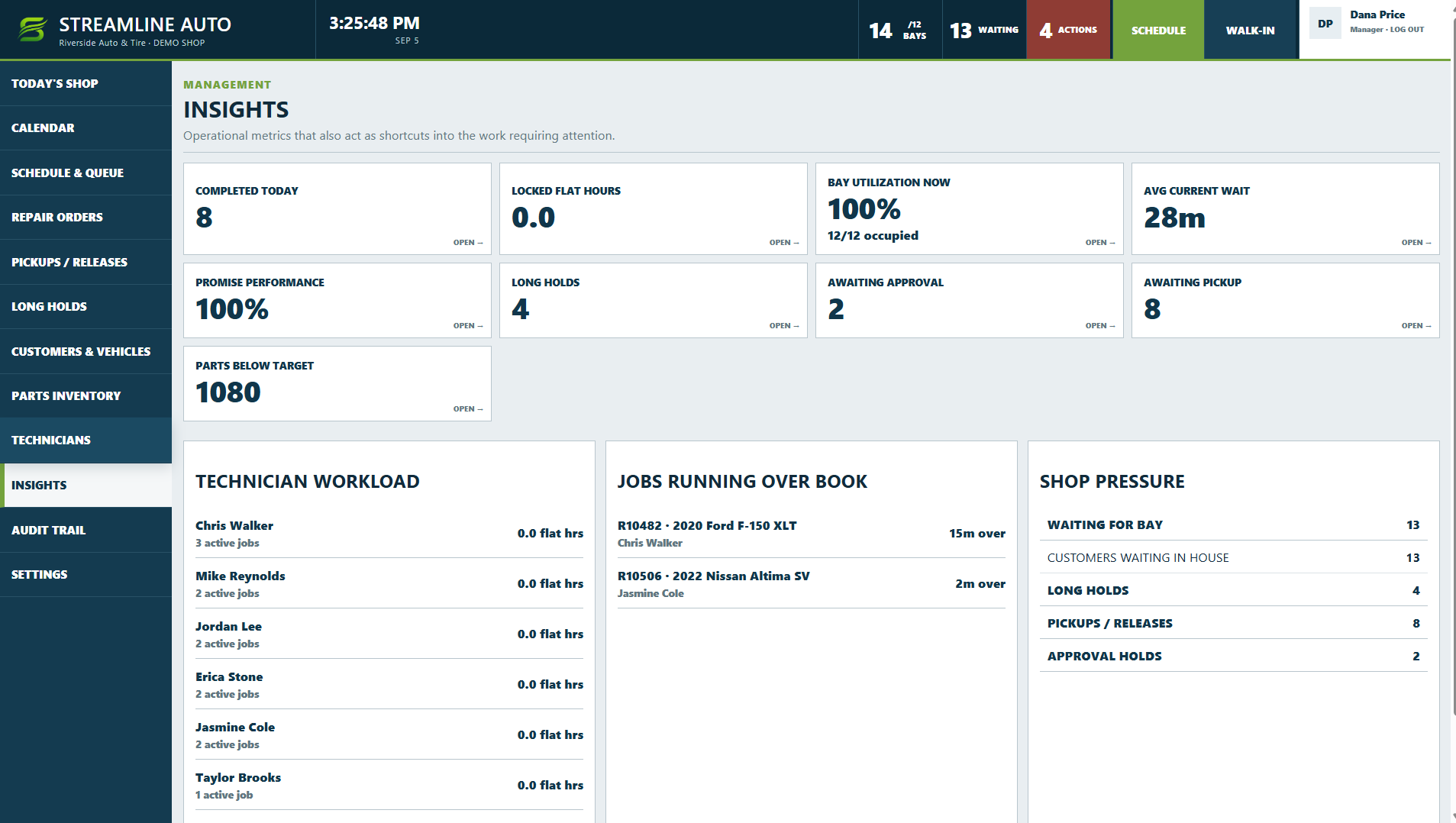Click the Streamline Auto logo icon
This screenshot has height=823, width=1456.
(33, 30)
